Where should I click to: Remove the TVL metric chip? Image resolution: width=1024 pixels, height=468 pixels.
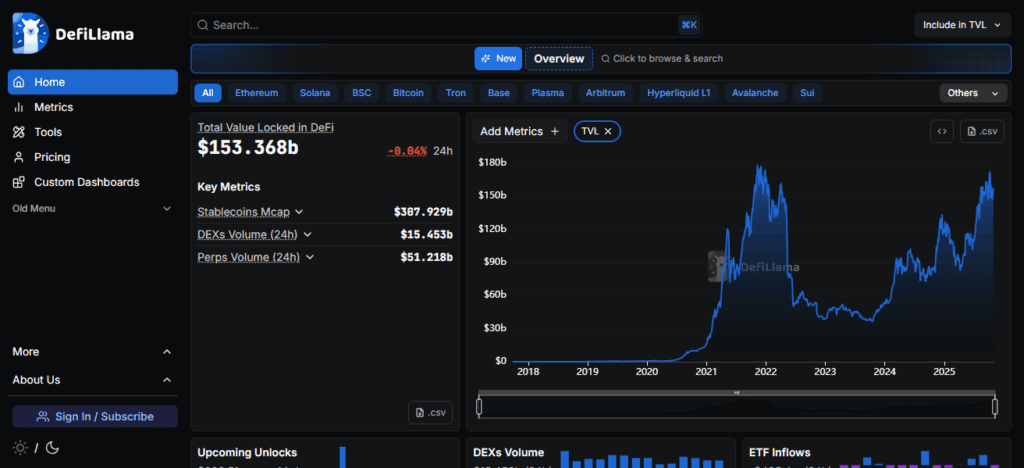point(608,131)
